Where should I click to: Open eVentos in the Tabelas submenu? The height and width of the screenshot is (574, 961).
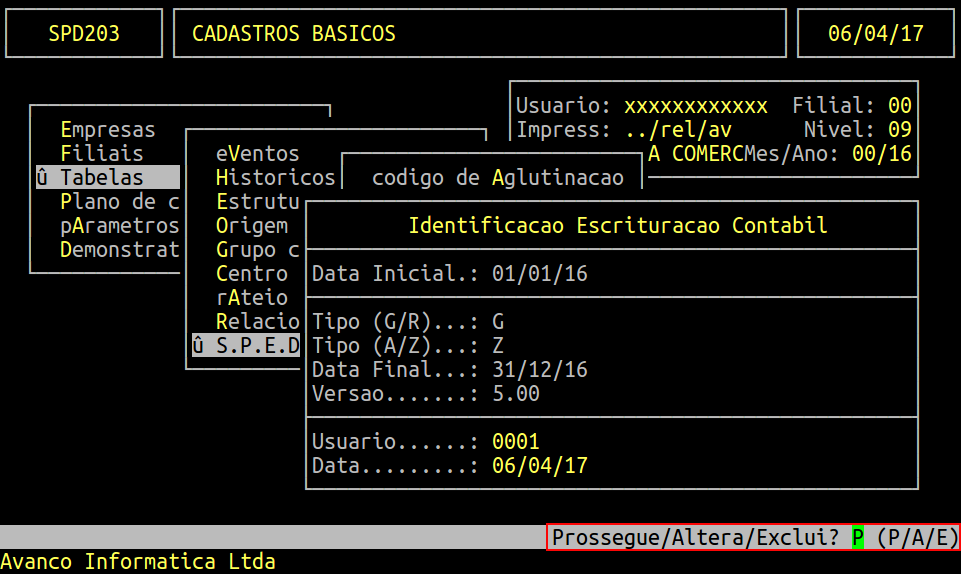pyautogui.click(x=258, y=154)
